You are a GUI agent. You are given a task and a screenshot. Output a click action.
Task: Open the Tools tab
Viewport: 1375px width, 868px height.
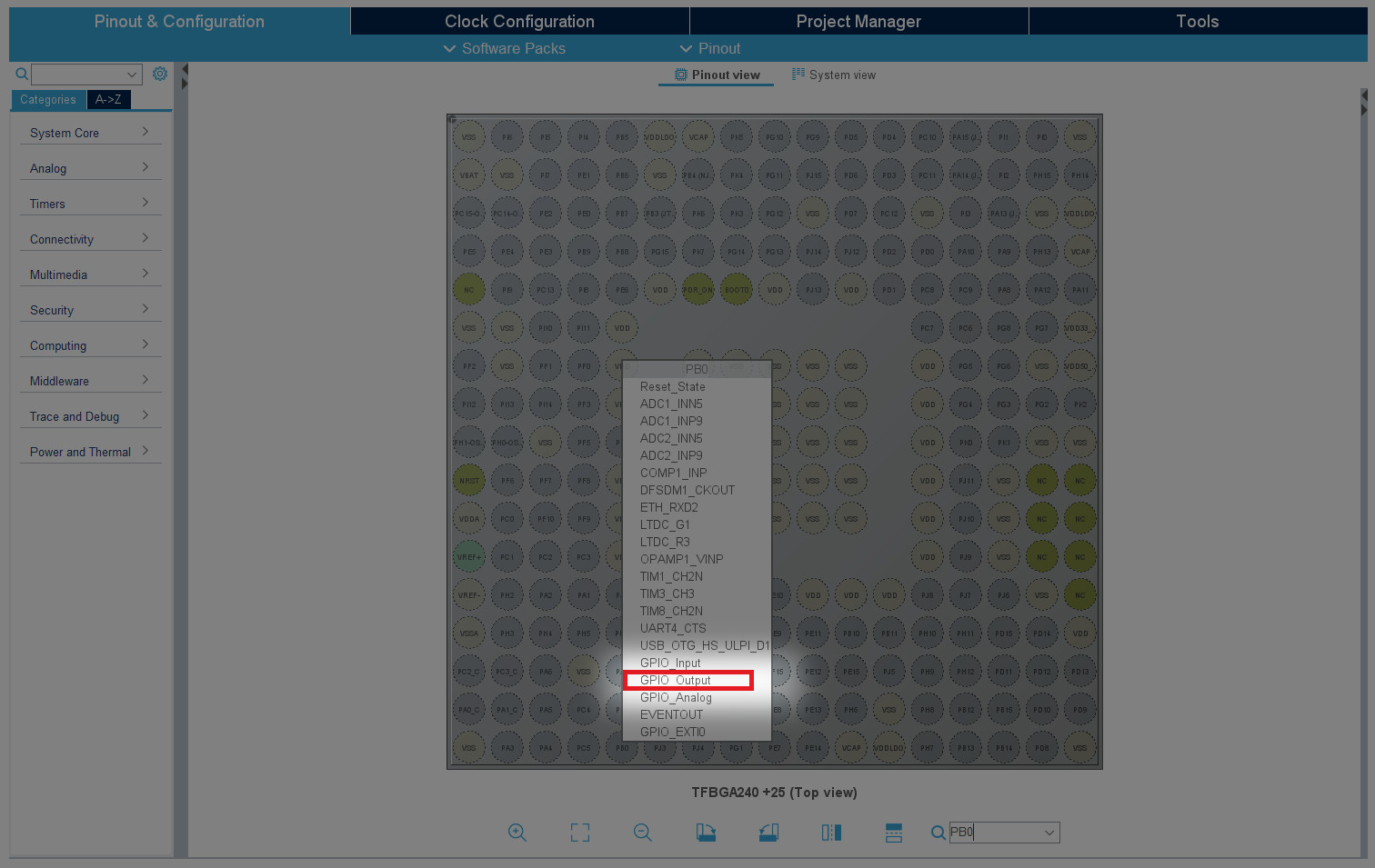(1198, 21)
